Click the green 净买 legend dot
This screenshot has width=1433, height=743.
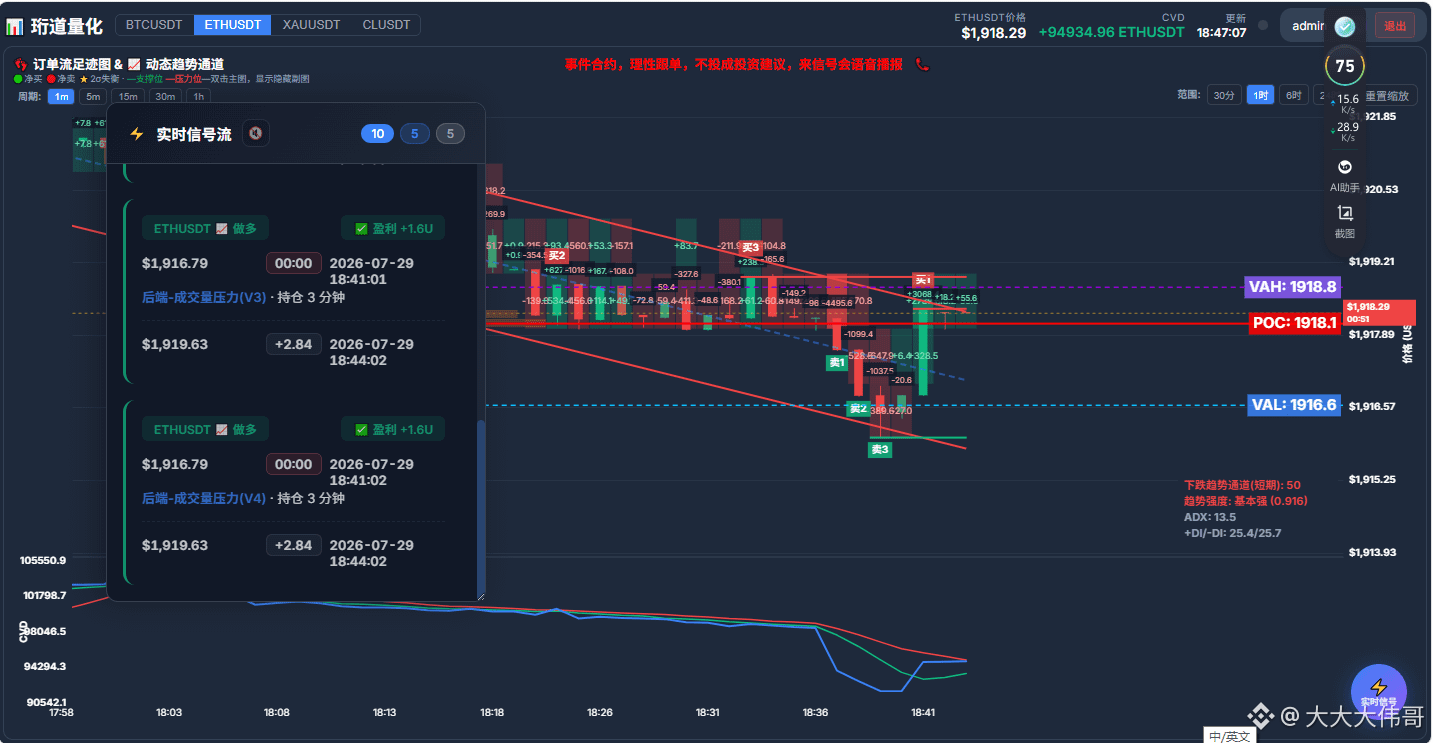18,78
